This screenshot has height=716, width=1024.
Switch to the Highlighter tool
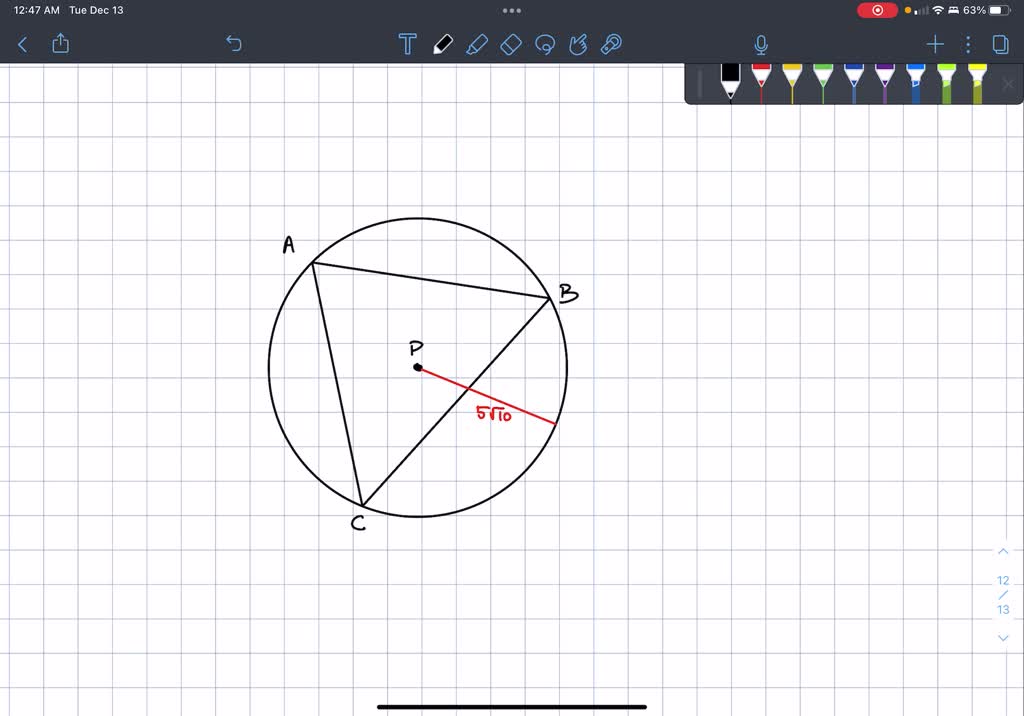point(477,44)
